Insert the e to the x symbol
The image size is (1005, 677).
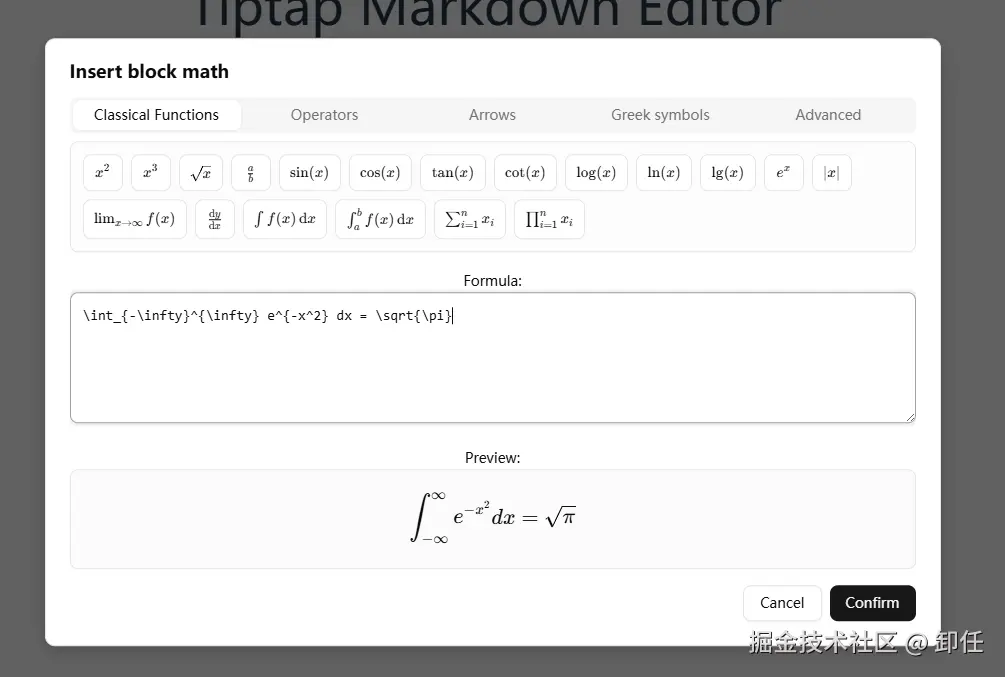783,172
